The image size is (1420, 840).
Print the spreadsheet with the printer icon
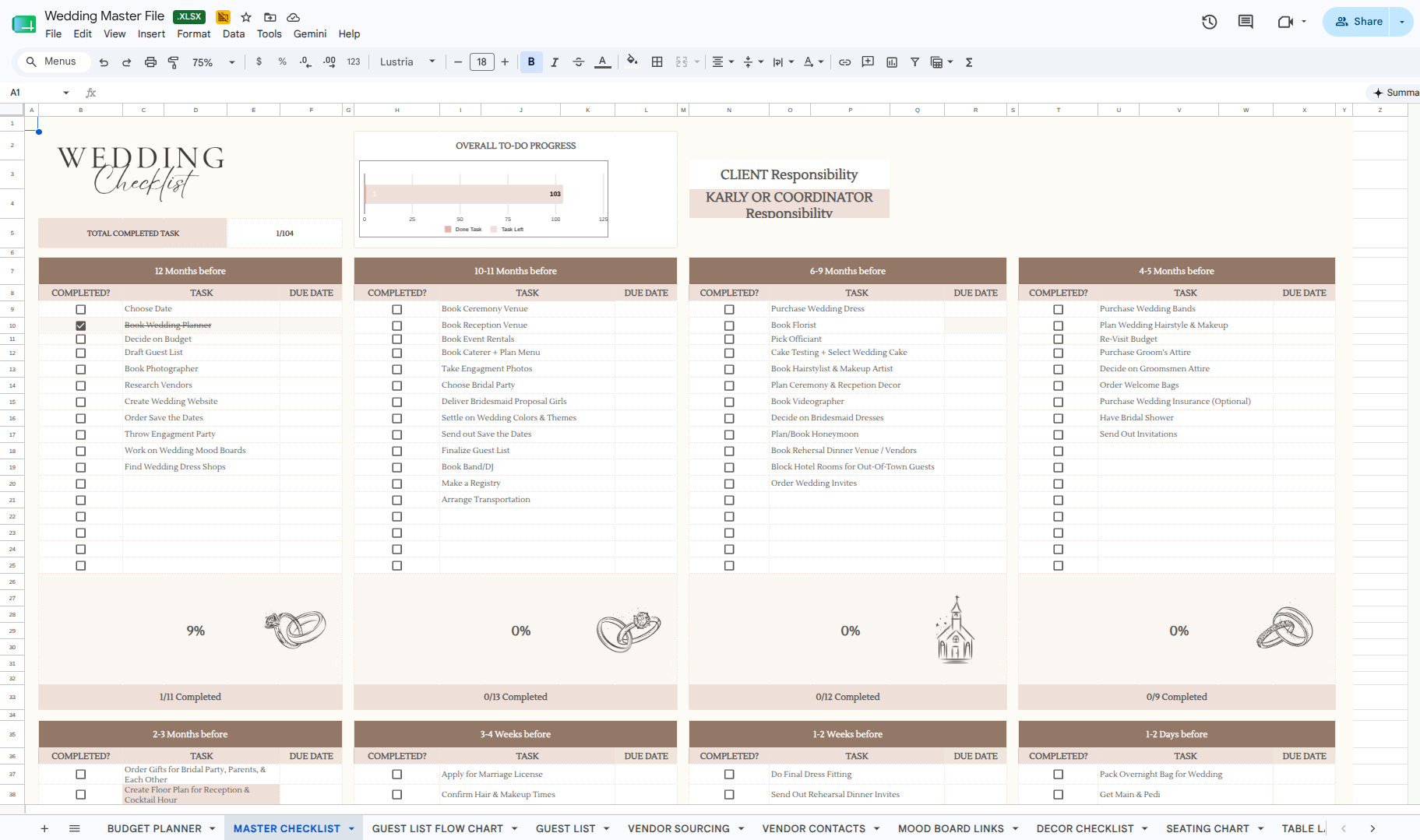tap(150, 62)
